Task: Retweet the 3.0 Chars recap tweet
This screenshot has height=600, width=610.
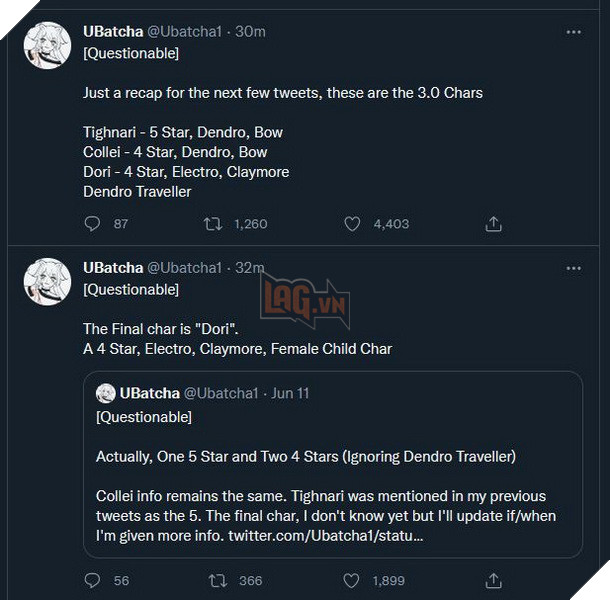Action: pos(212,224)
